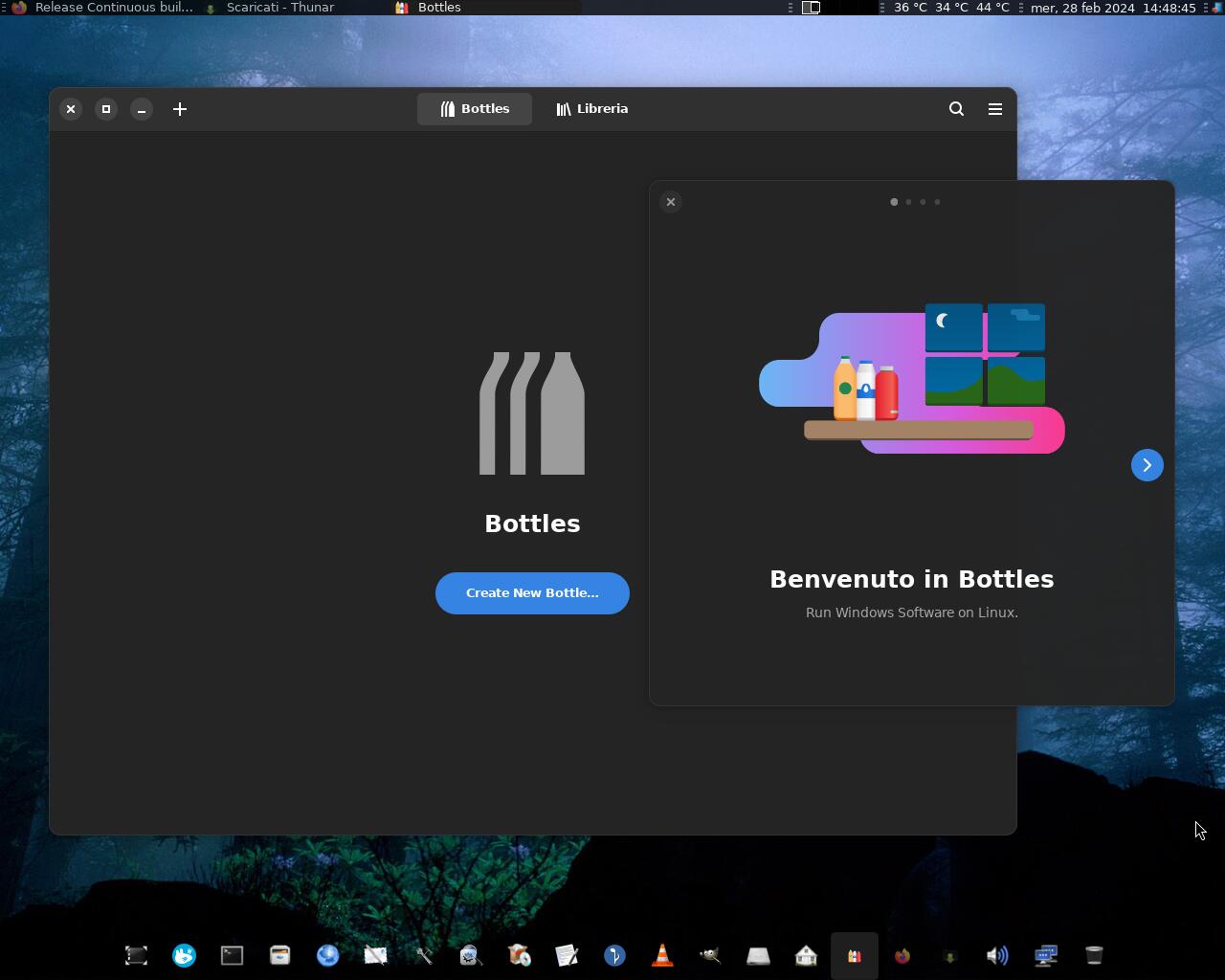
Task: Click the Bottles app icon in dock
Action: tap(854, 955)
